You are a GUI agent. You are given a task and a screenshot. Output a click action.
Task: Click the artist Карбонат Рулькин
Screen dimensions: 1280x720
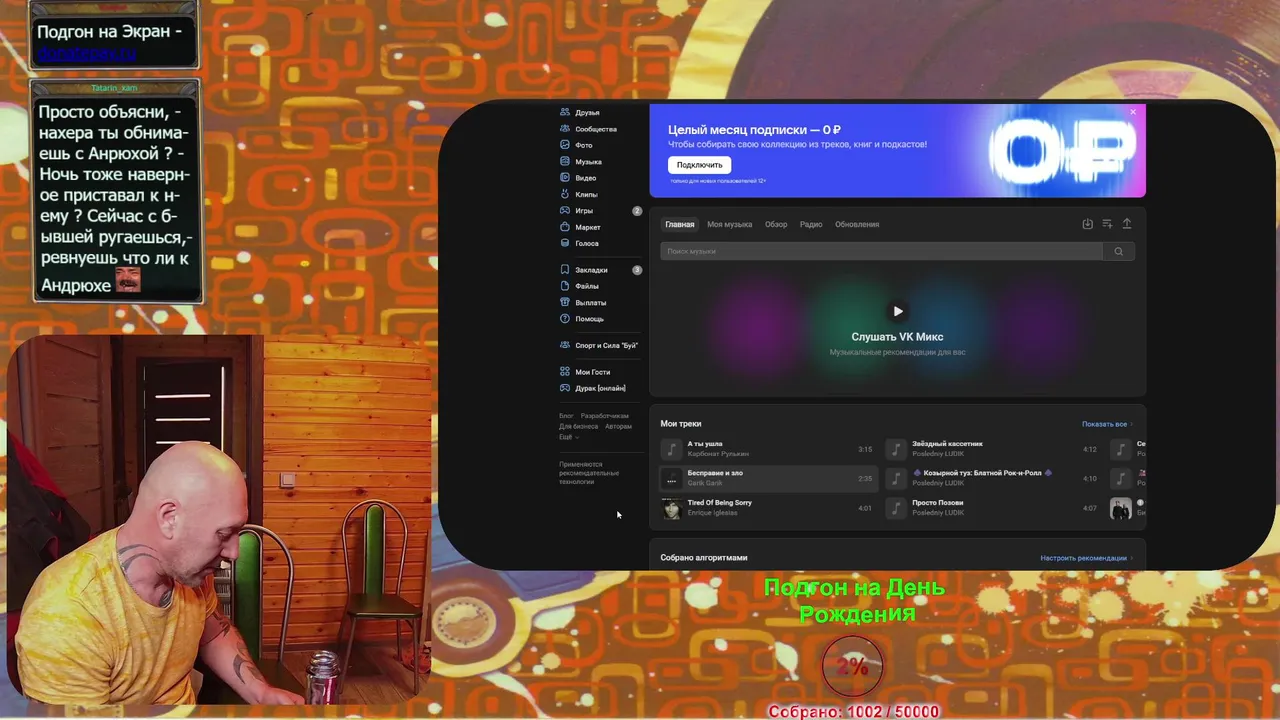[718, 454]
